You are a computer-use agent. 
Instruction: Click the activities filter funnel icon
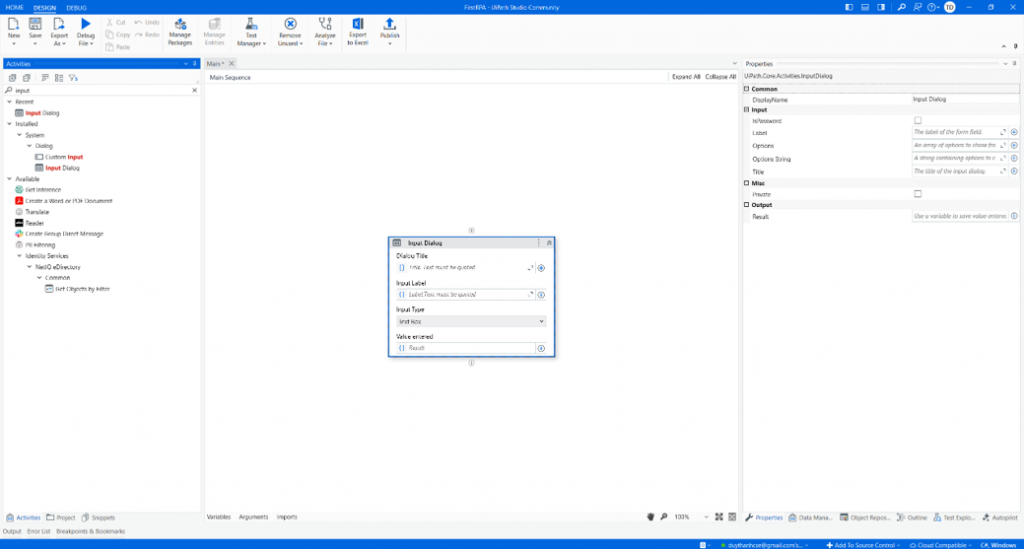(73, 78)
